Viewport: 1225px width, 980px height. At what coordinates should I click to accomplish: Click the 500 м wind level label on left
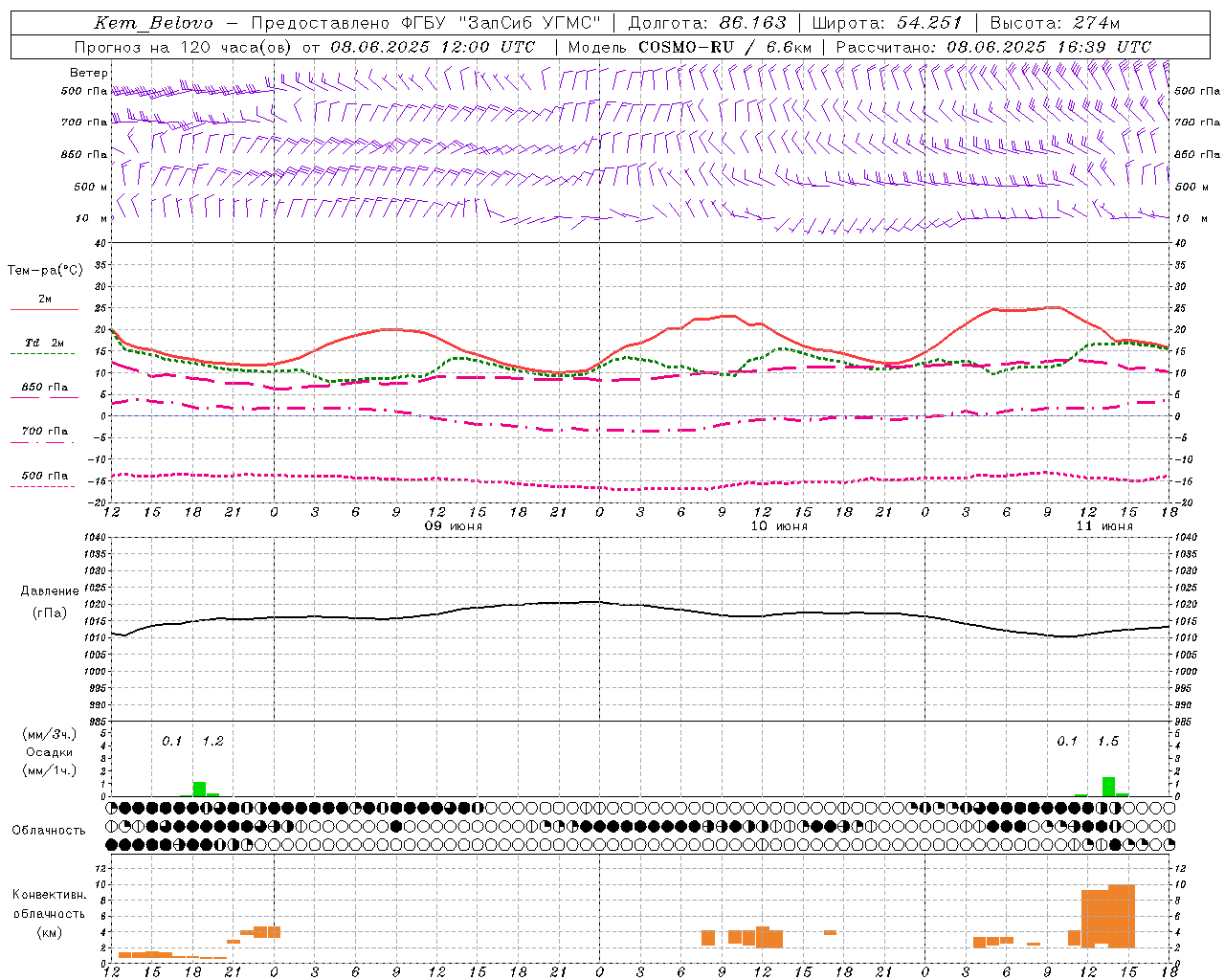tap(91, 187)
